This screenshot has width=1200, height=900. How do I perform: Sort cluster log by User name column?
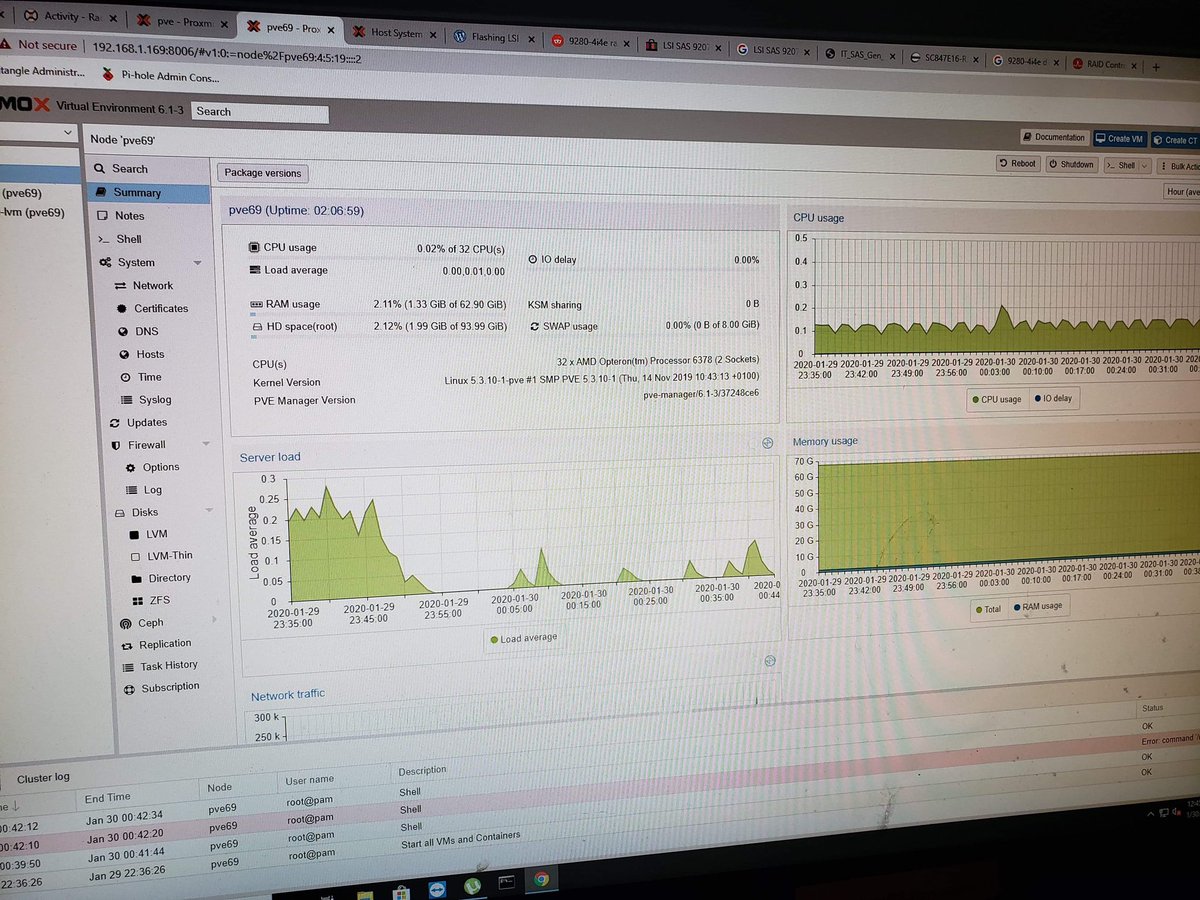[310, 780]
